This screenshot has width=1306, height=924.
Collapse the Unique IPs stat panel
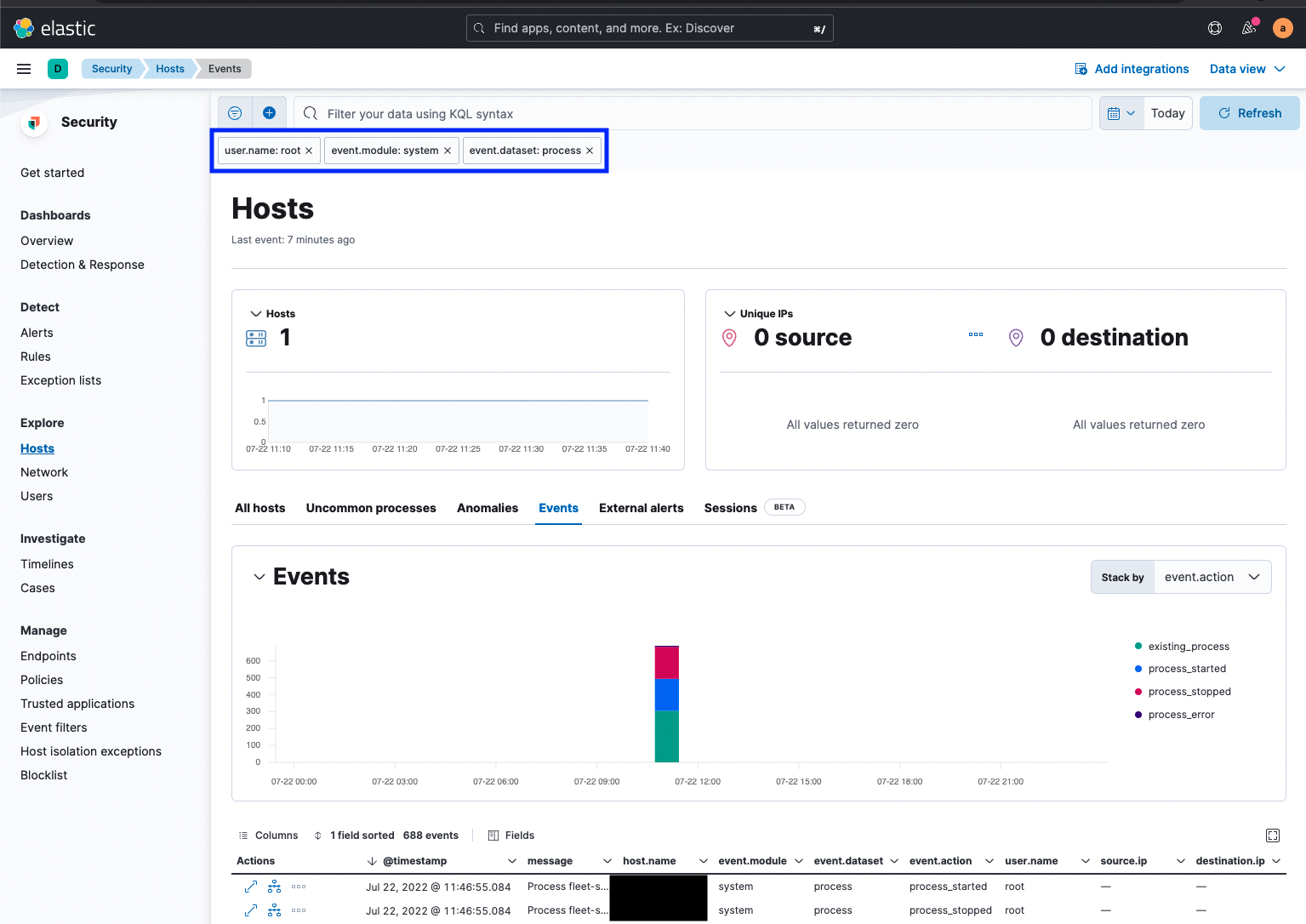730,314
